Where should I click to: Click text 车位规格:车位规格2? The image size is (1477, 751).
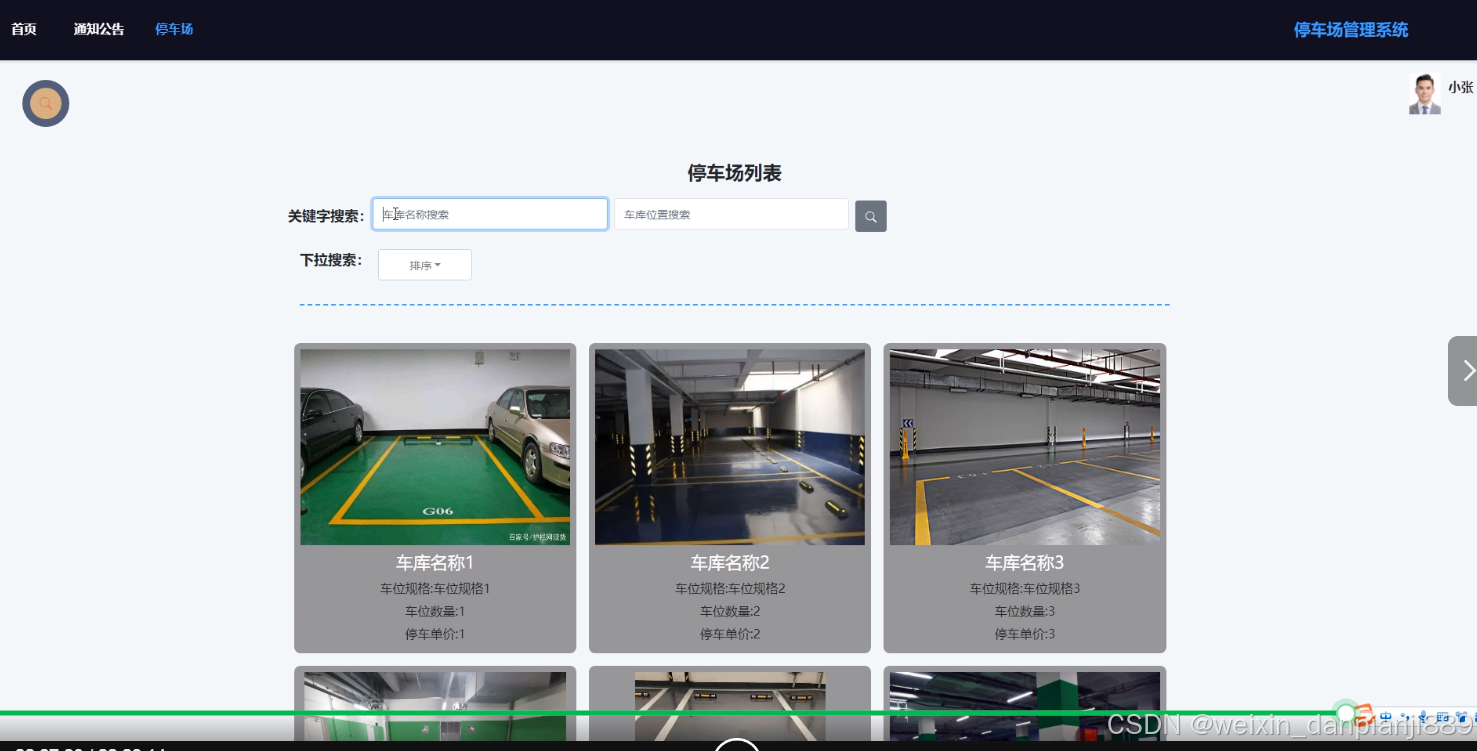730,589
